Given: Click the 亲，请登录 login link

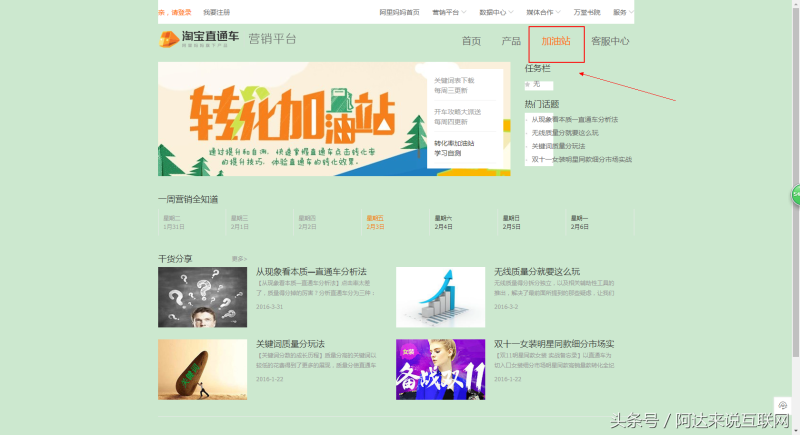Looking at the screenshot, I should tap(174, 12).
